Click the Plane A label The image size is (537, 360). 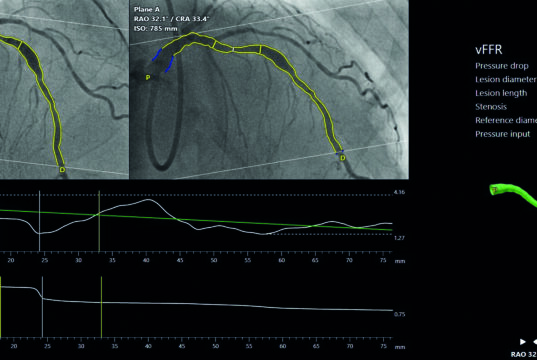[x=147, y=10]
